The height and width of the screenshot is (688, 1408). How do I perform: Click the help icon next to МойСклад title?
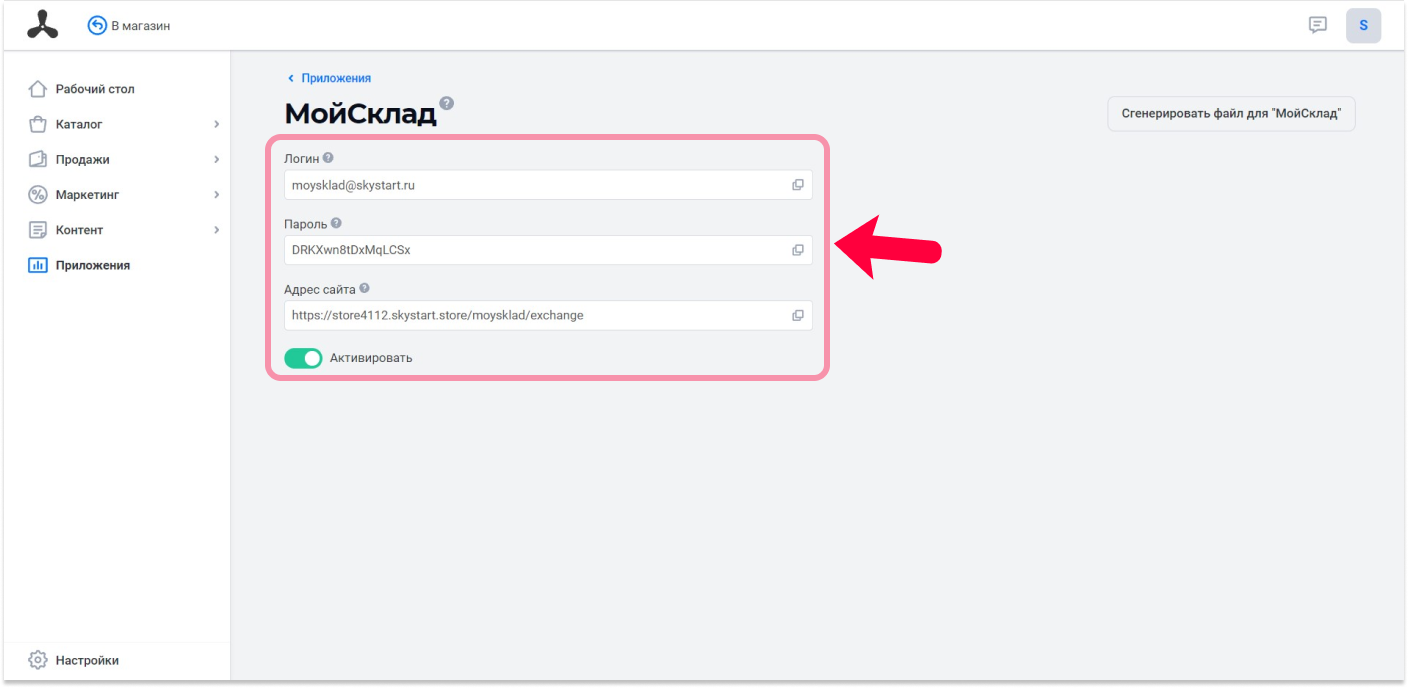pos(446,103)
